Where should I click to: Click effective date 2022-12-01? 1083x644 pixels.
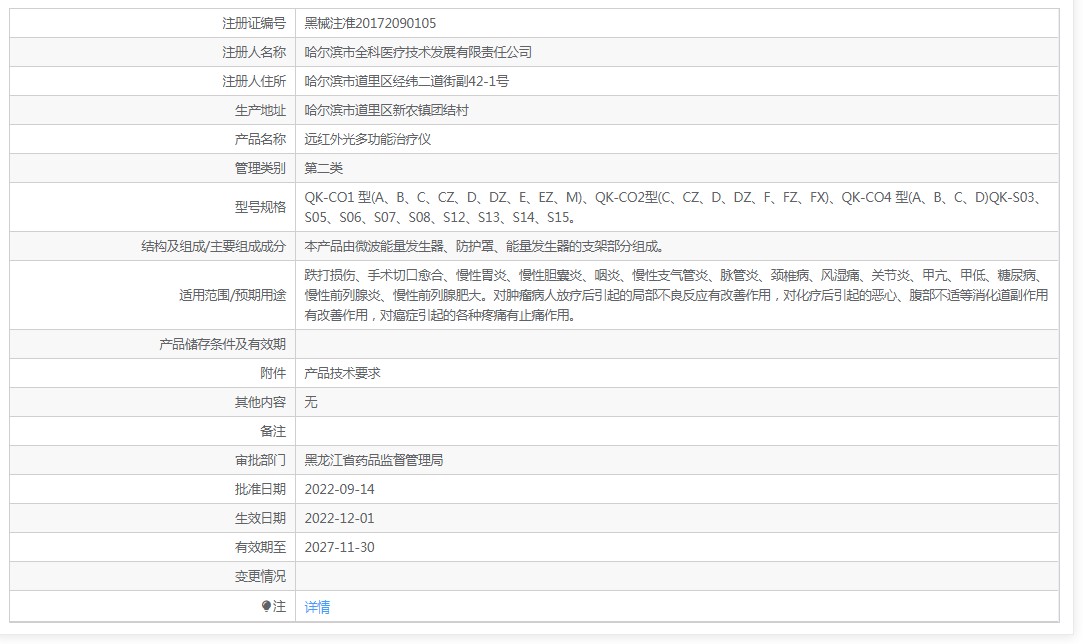[339, 518]
